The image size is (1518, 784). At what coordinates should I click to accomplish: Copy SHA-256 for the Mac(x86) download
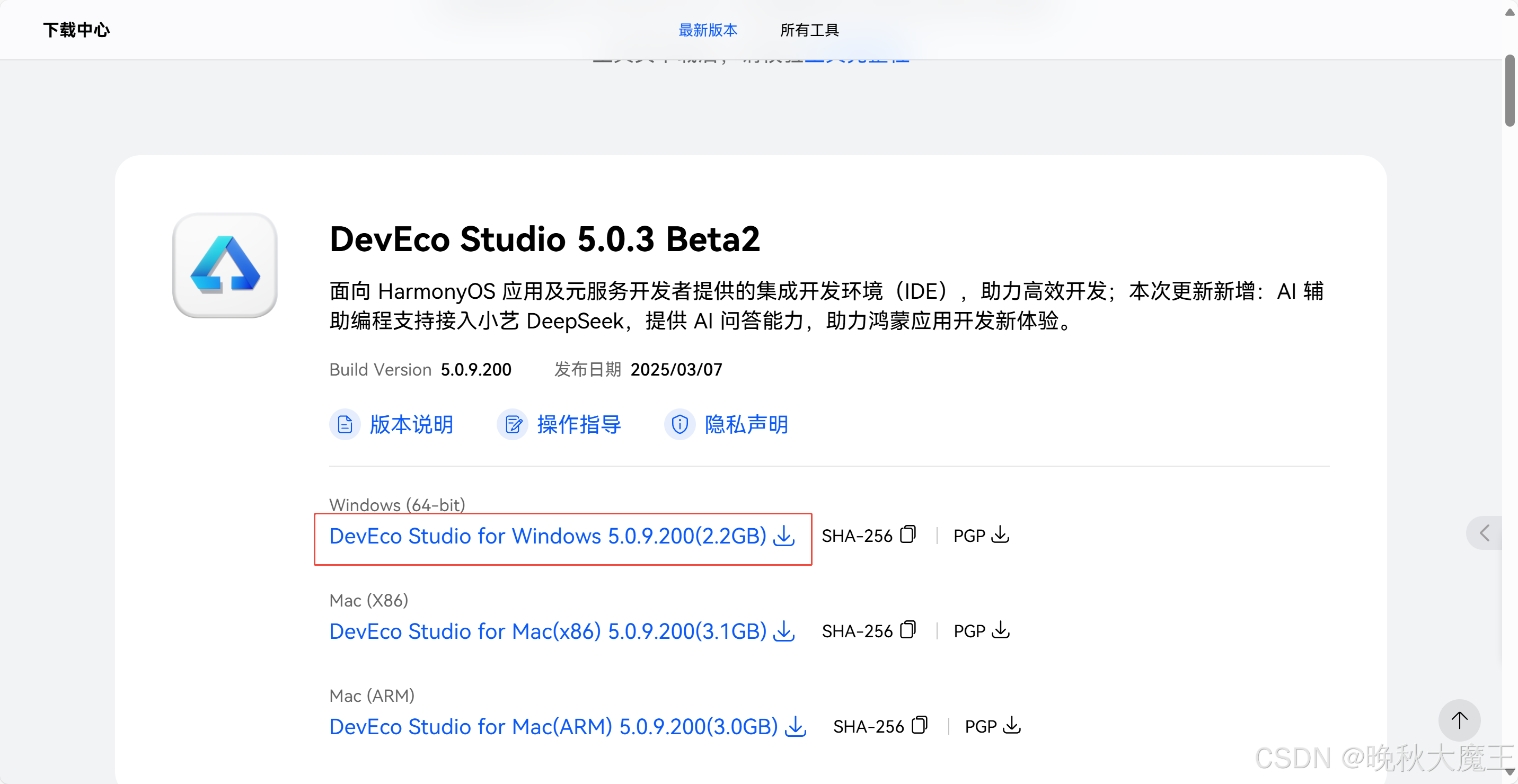click(907, 630)
